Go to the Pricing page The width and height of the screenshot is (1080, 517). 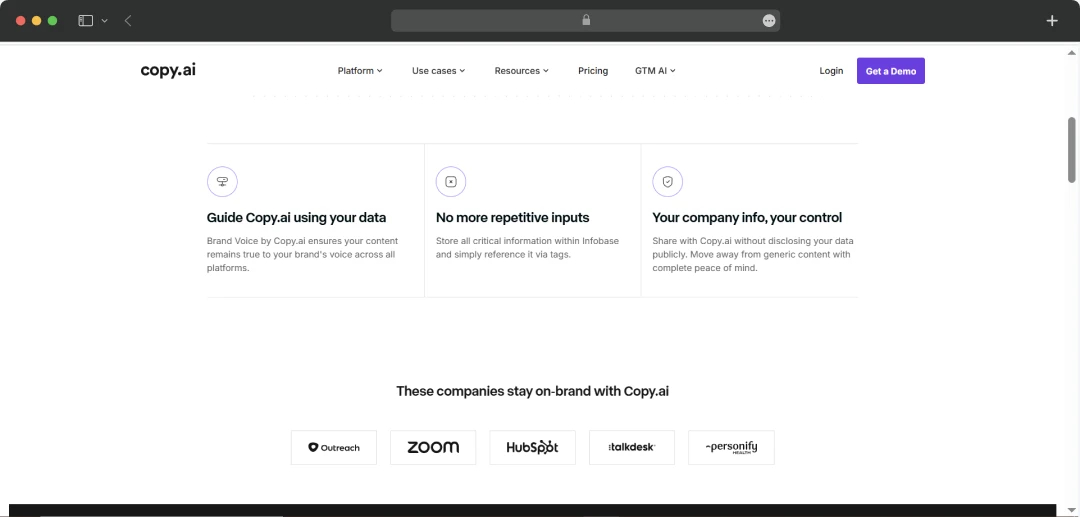(x=593, y=71)
